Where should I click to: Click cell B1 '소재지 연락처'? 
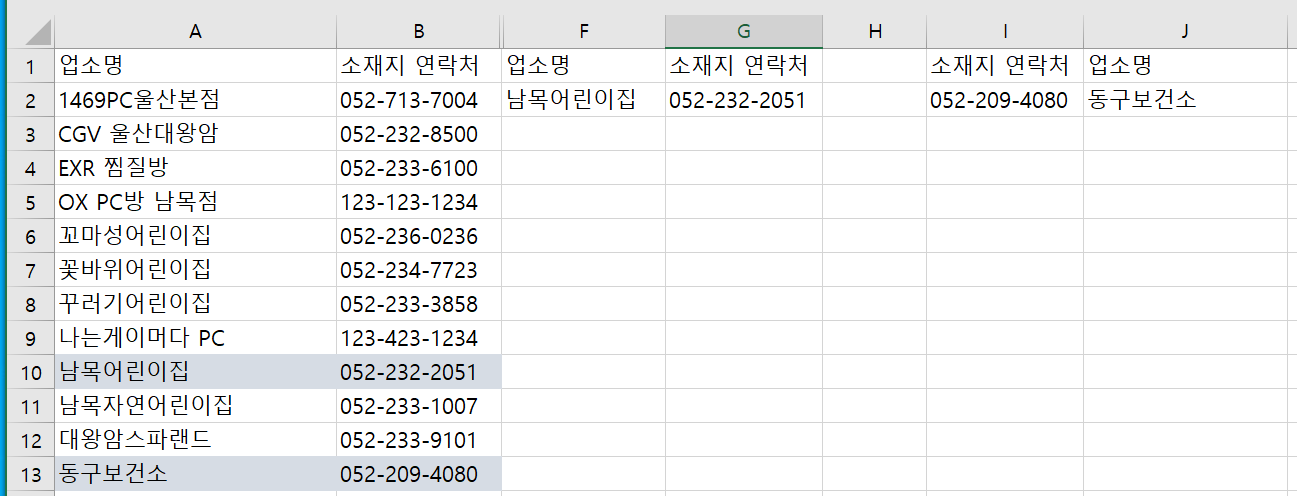(419, 66)
